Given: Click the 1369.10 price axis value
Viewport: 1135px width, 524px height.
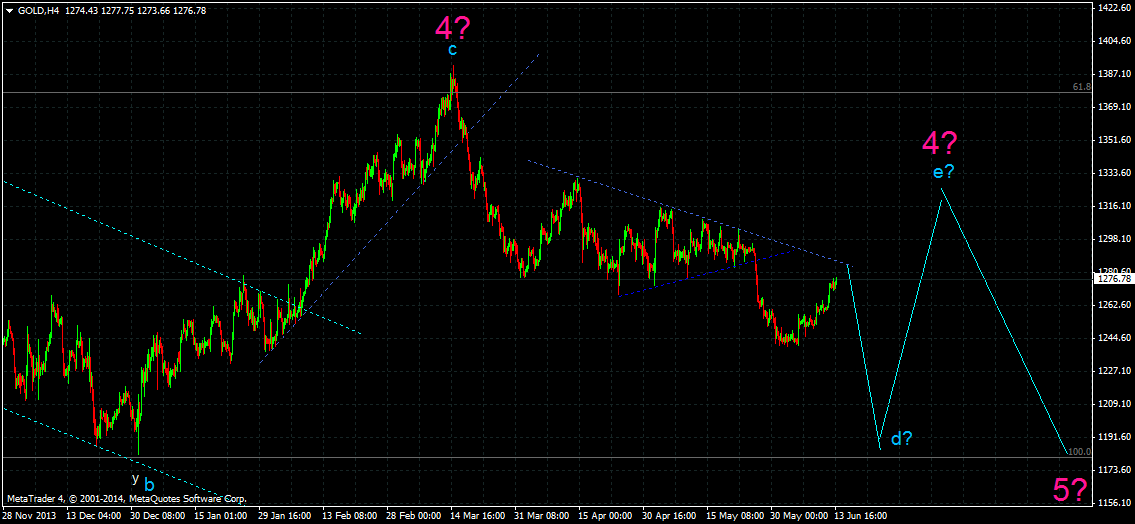Looking at the screenshot, I should click(x=1113, y=106).
